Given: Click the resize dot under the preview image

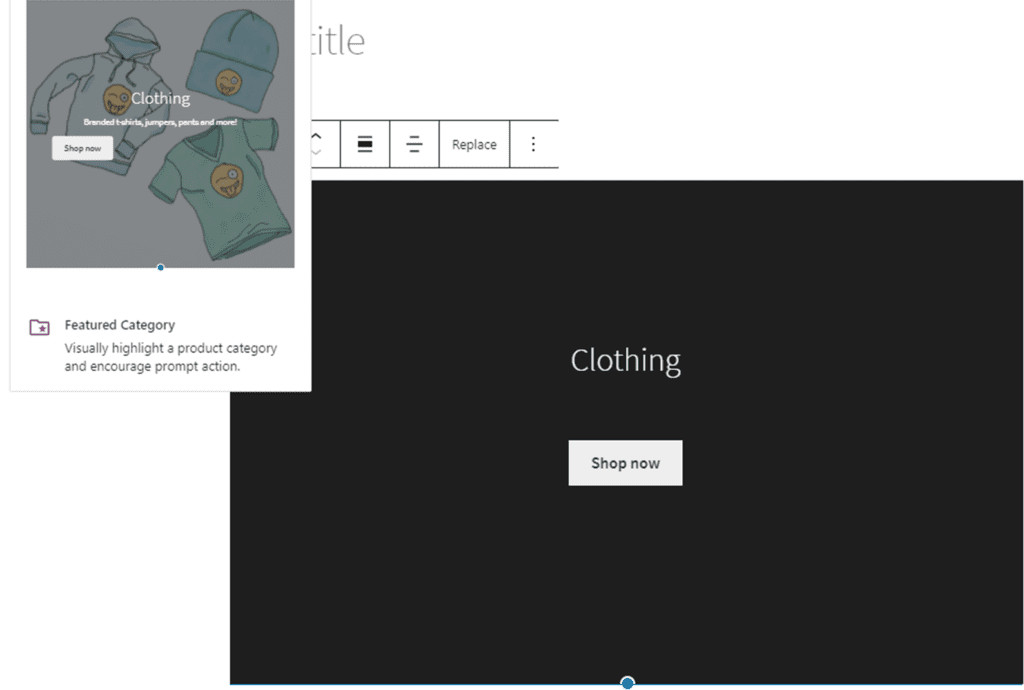Looking at the screenshot, I should point(160,267).
